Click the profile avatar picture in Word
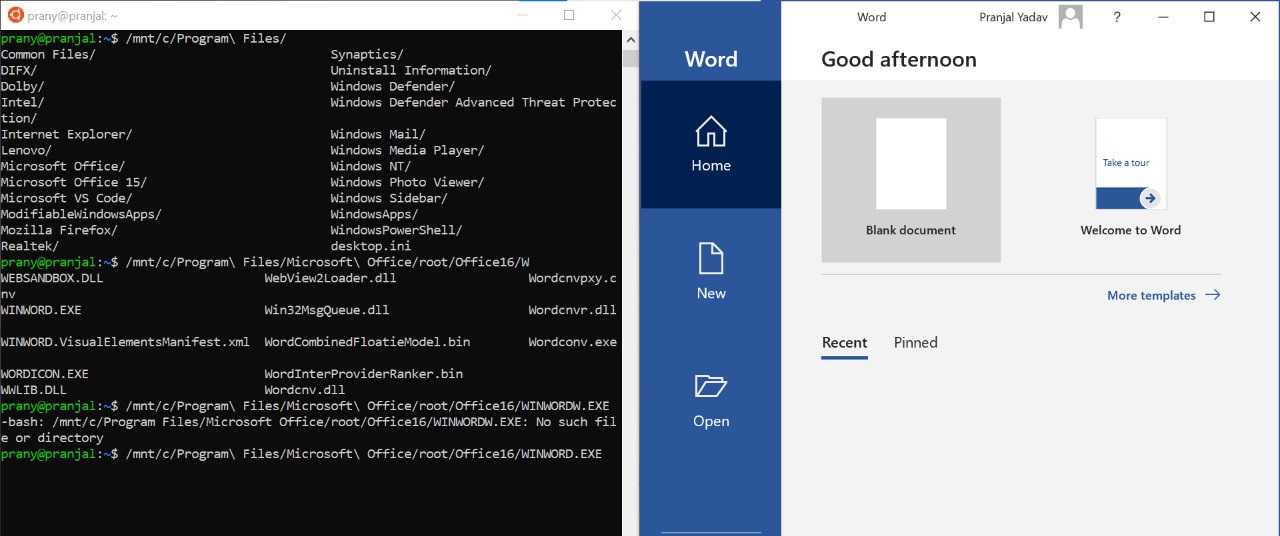 [1071, 16]
